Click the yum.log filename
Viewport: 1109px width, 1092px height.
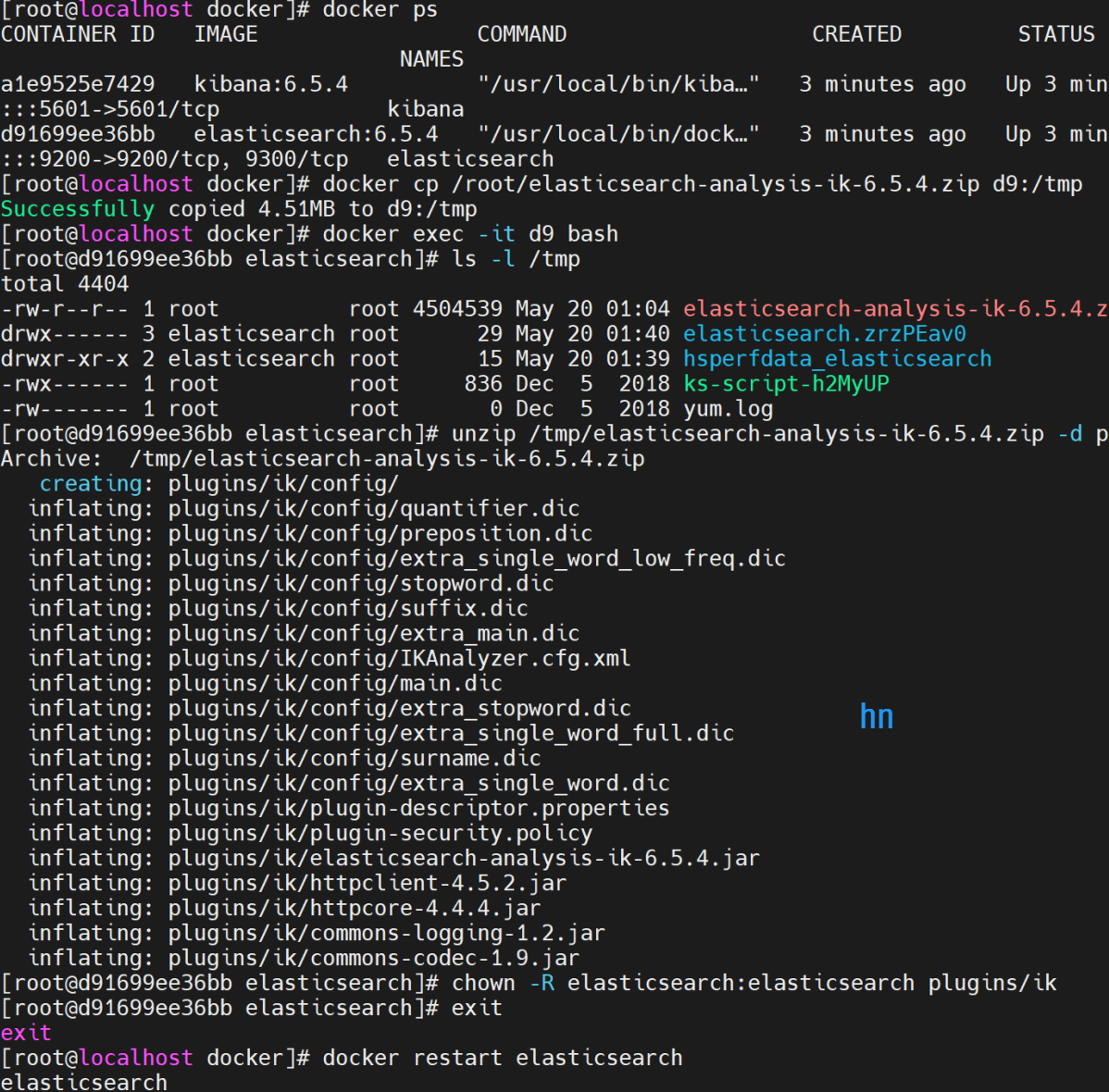728,409
